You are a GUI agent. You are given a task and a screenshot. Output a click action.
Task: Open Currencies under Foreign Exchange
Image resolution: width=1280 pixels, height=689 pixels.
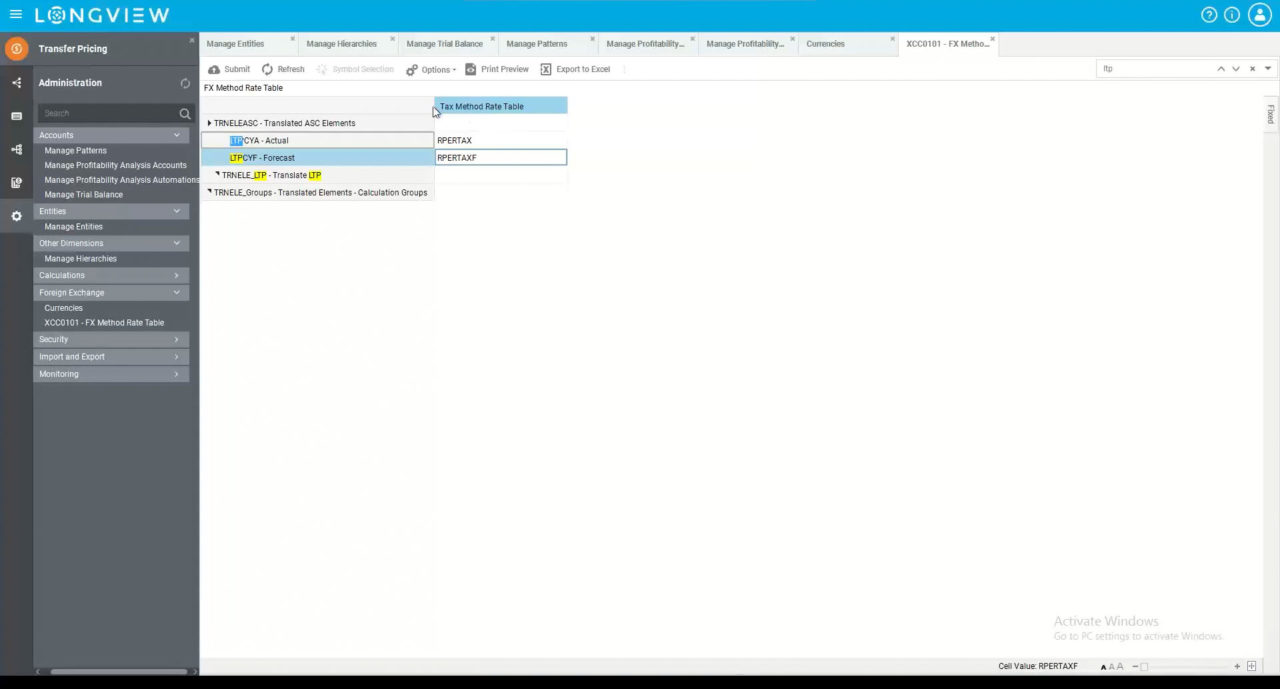63,307
